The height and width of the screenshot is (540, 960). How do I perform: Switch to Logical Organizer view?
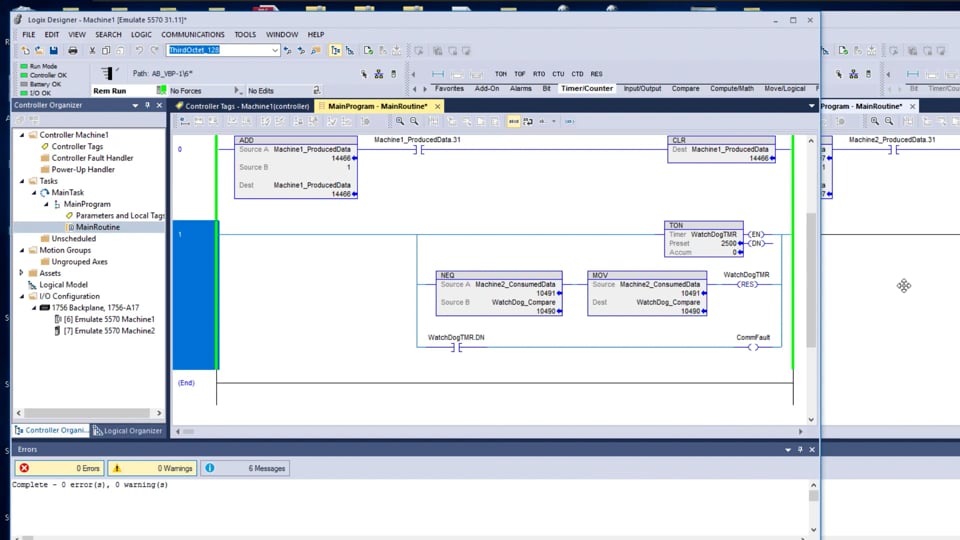(x=128, y=431)
